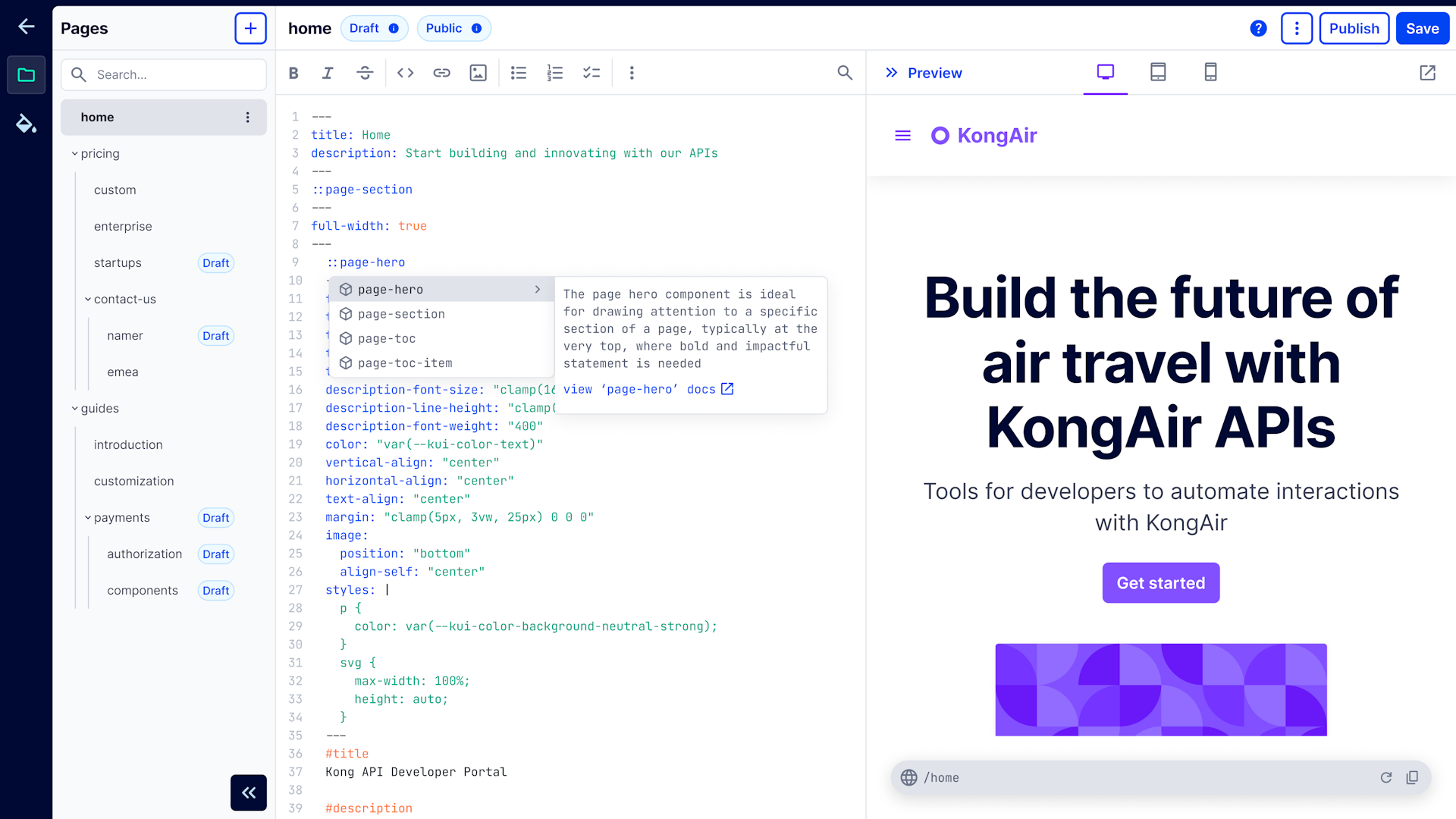
Task: Insert a hyperlink
Action: pyautogui.click(x=441, y=73)
